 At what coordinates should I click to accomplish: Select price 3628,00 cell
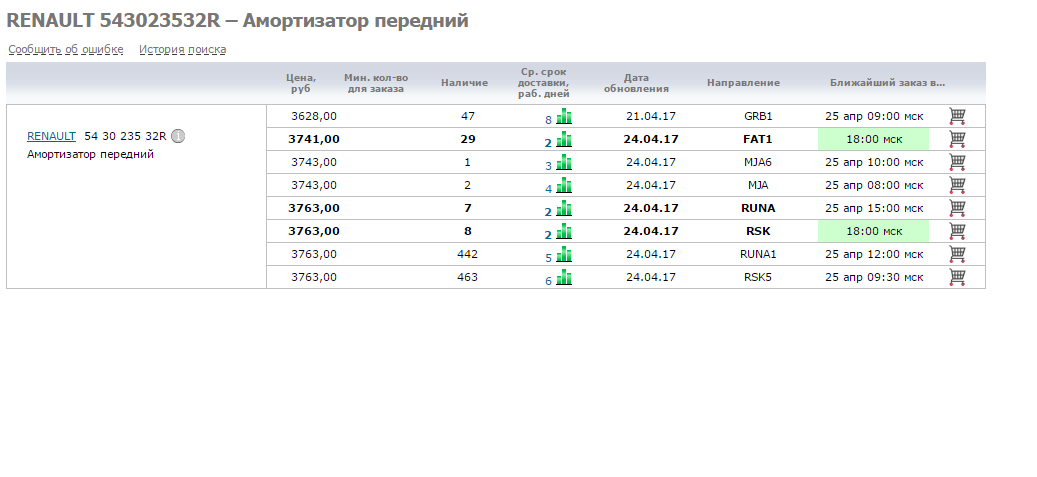pyautogui.click(x=314, y=116)
